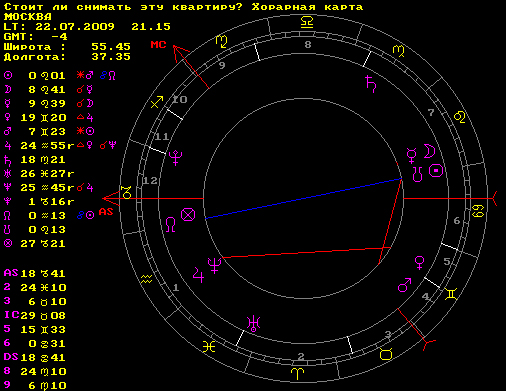Image resolution: width=506 pixels, height=391 pixels.
Task: Click the Sun symbol inside the chart wheel
Action: [x=436, y=171]
